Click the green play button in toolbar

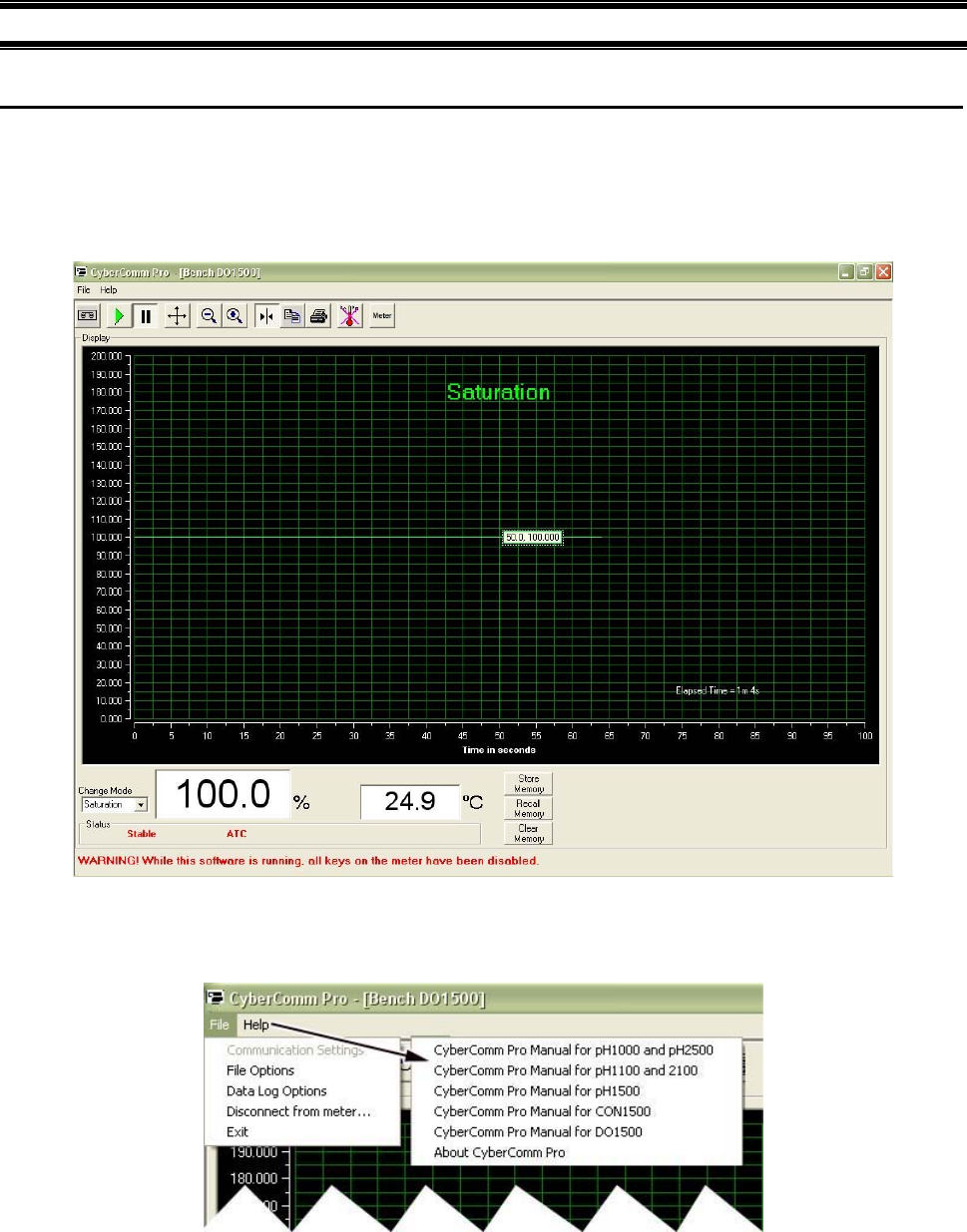[119, 316]
